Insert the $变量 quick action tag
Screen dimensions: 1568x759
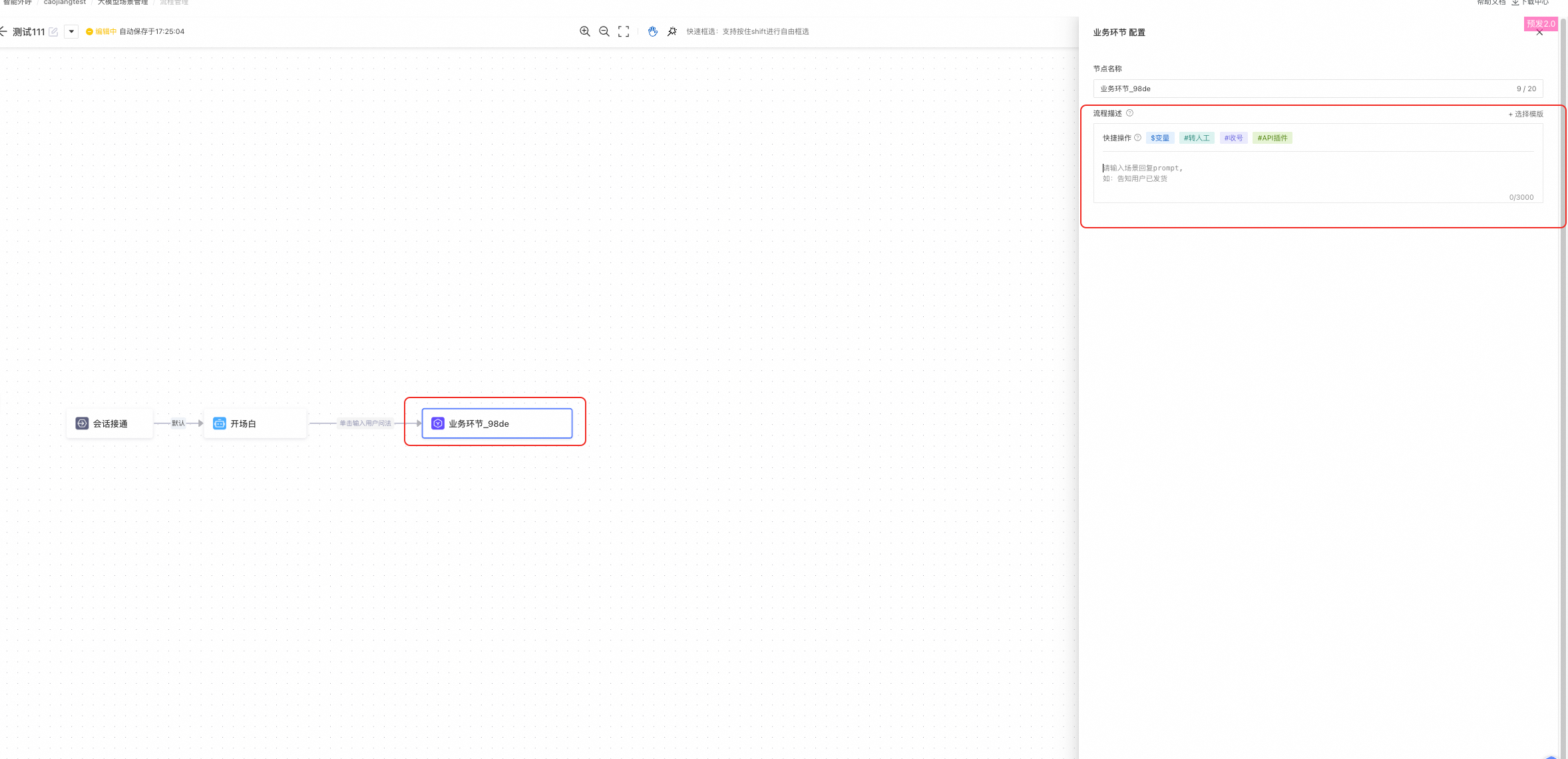(x=1159, y=138)
